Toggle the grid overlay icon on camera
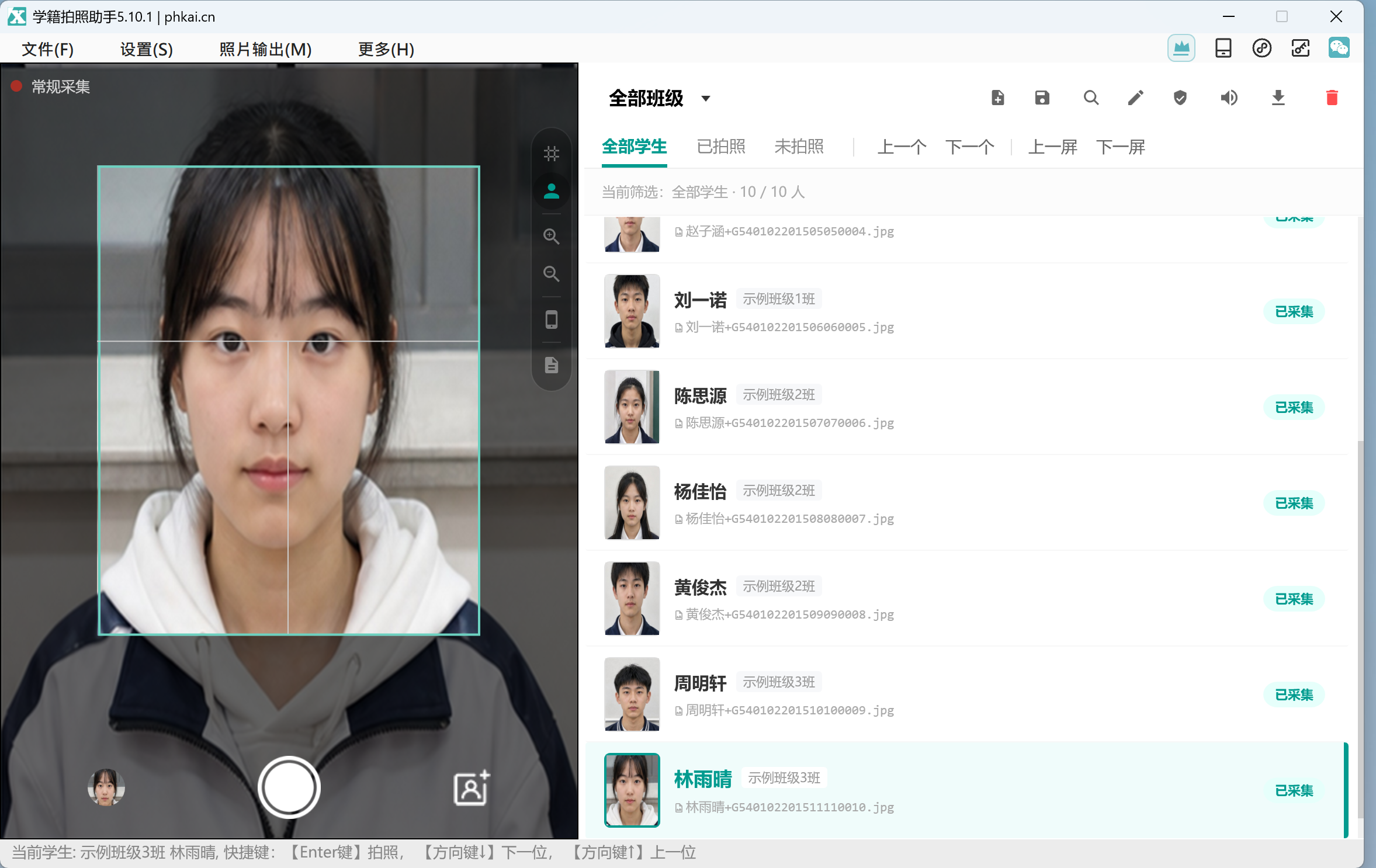Screen dimensions: 1376x868 coord(551,154)
